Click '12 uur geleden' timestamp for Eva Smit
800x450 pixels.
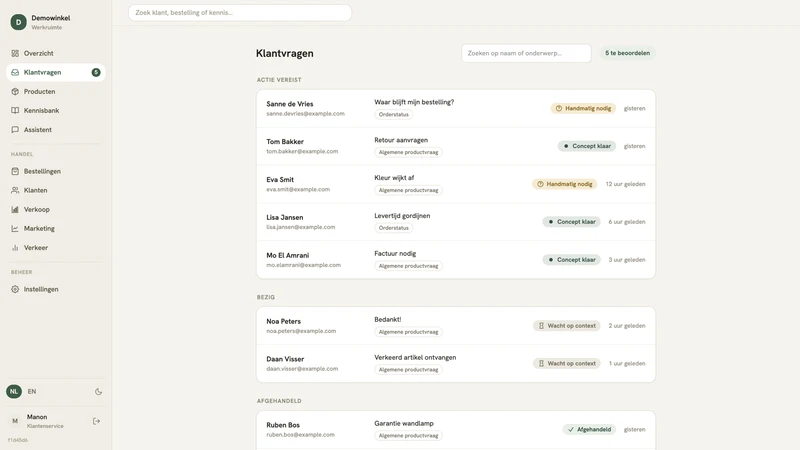tap(626, 184)
